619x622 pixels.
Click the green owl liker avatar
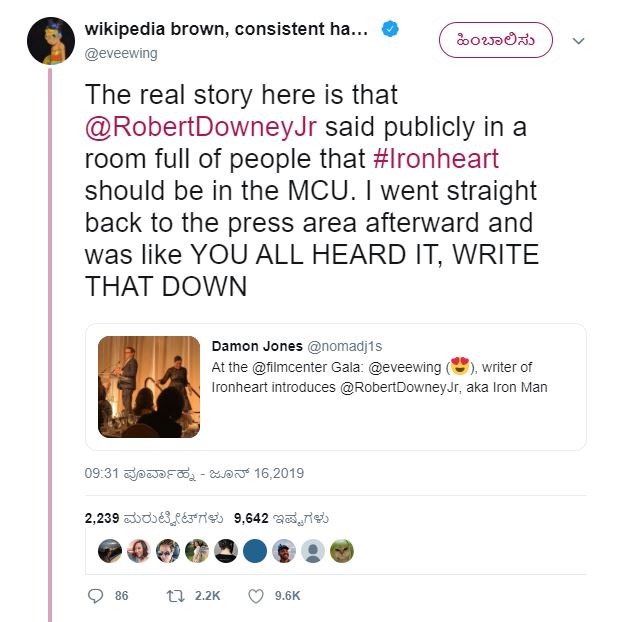(x=342, y=551)
